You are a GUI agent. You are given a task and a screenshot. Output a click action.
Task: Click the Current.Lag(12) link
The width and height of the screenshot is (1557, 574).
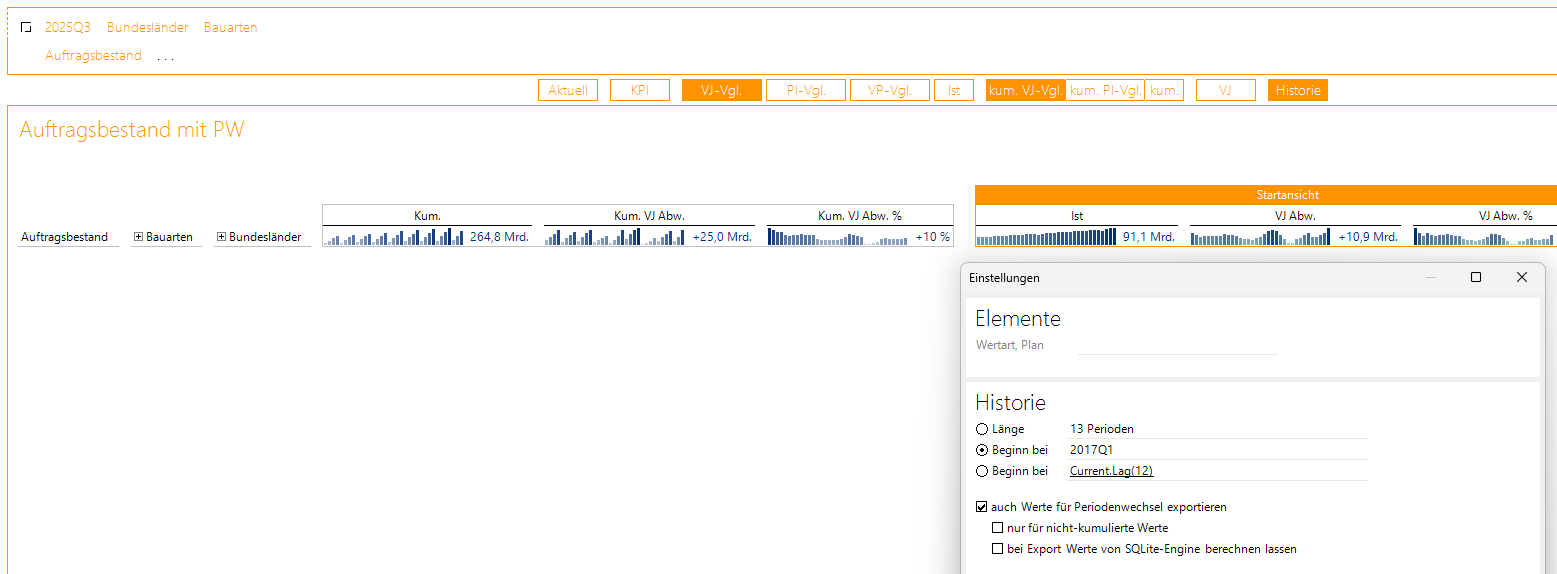pos(1111,471)
